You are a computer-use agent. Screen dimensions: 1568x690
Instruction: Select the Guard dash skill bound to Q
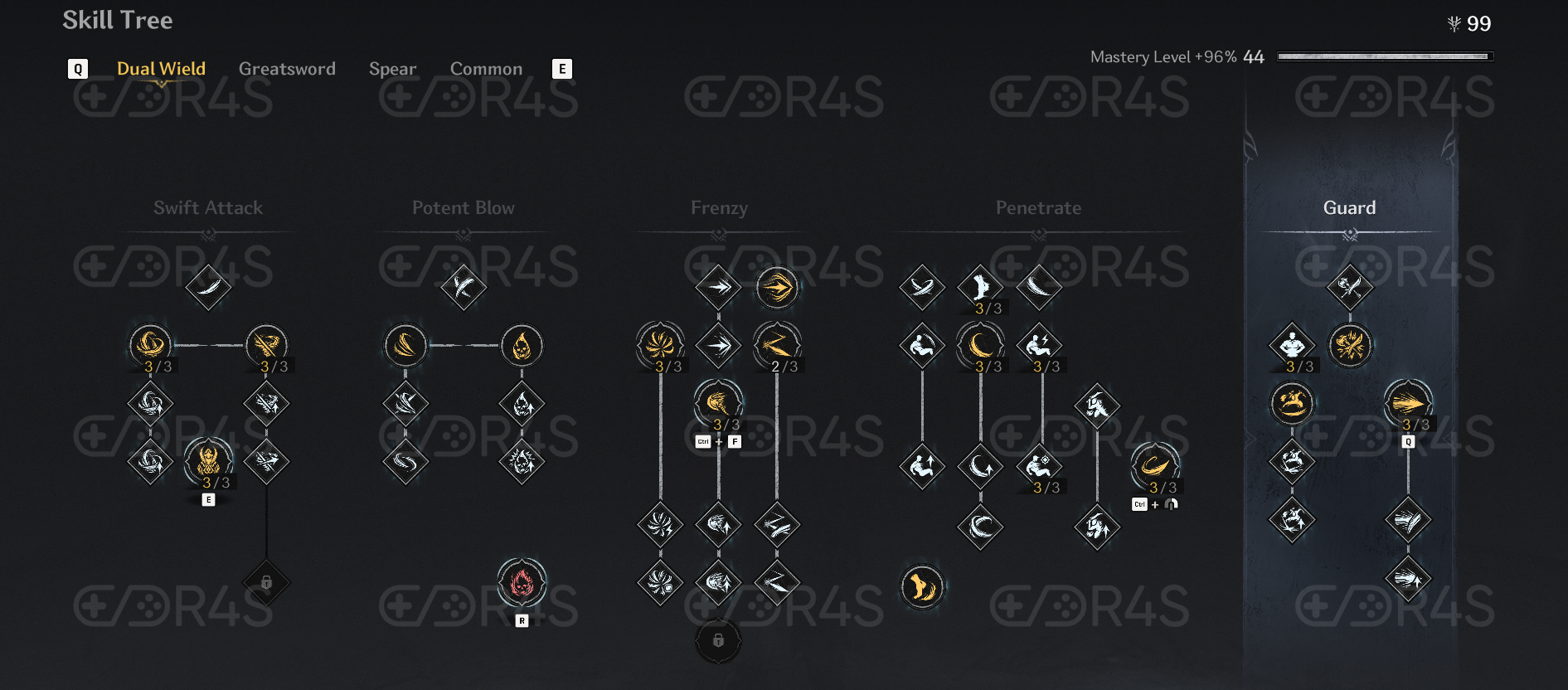point(1408,403)
